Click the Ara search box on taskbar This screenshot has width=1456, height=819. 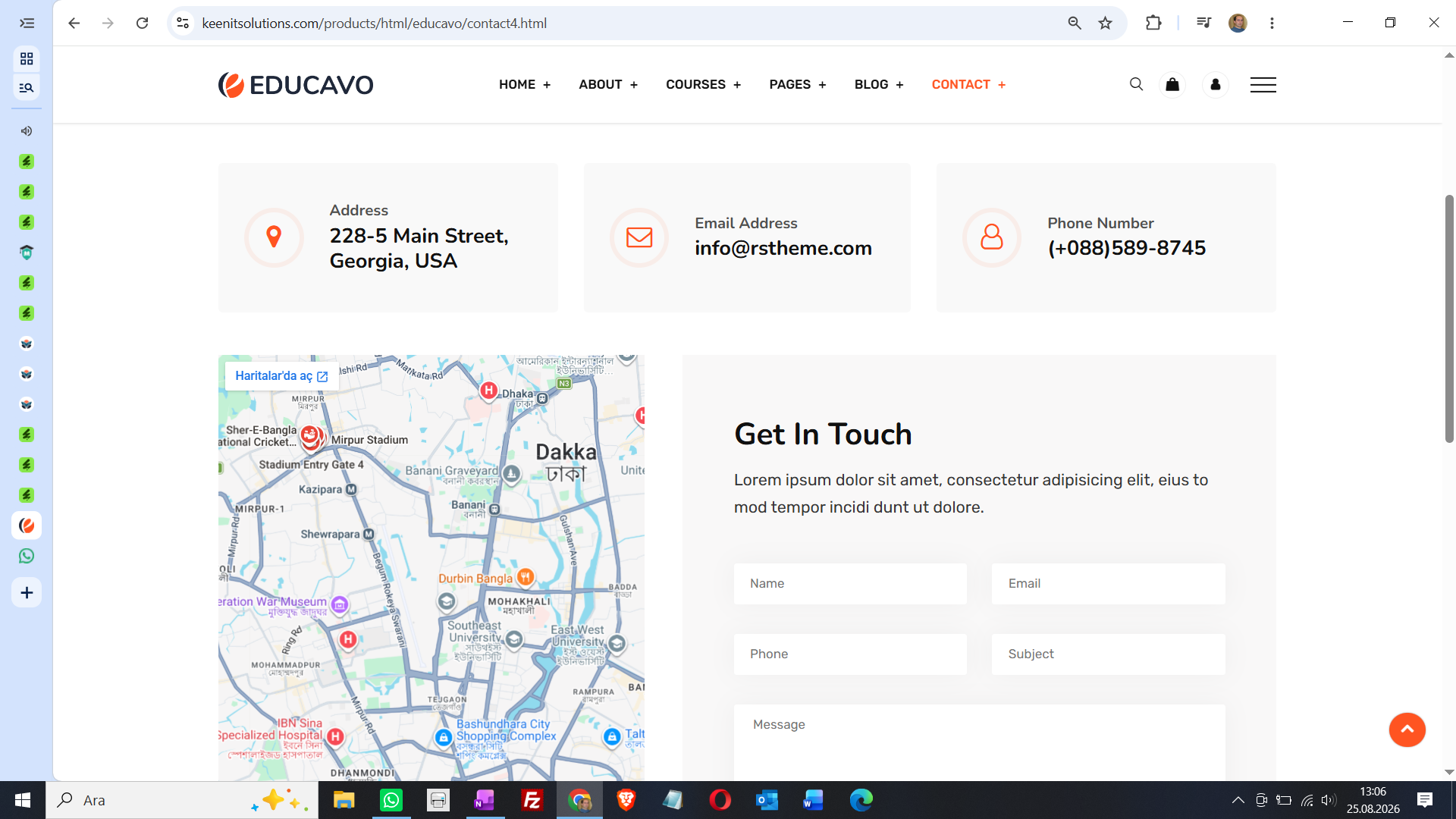point(182,800)
